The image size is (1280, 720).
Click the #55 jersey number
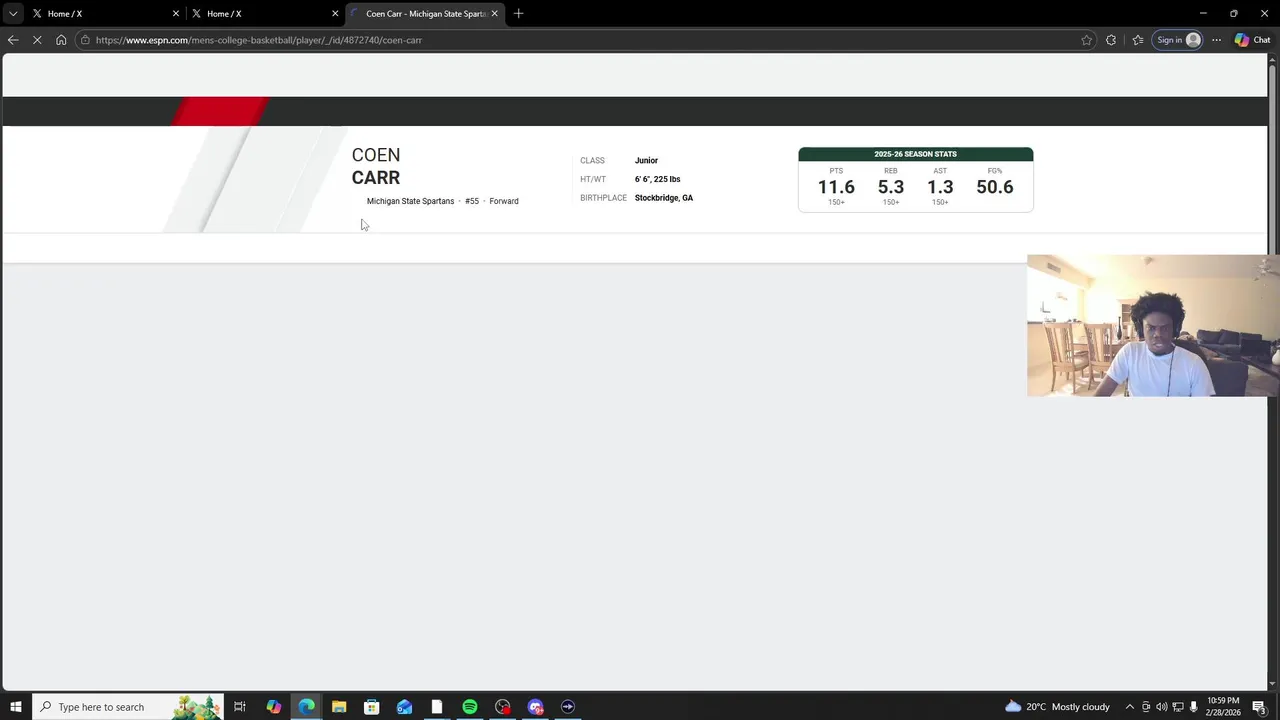[472, 201]
